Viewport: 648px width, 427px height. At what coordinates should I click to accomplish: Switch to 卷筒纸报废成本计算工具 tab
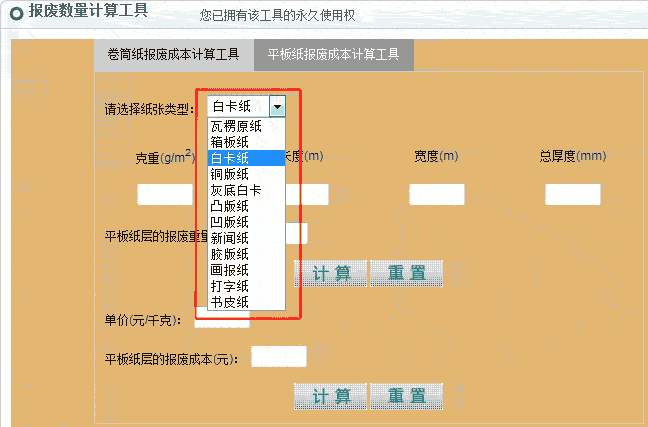click(x=173, y=55)
